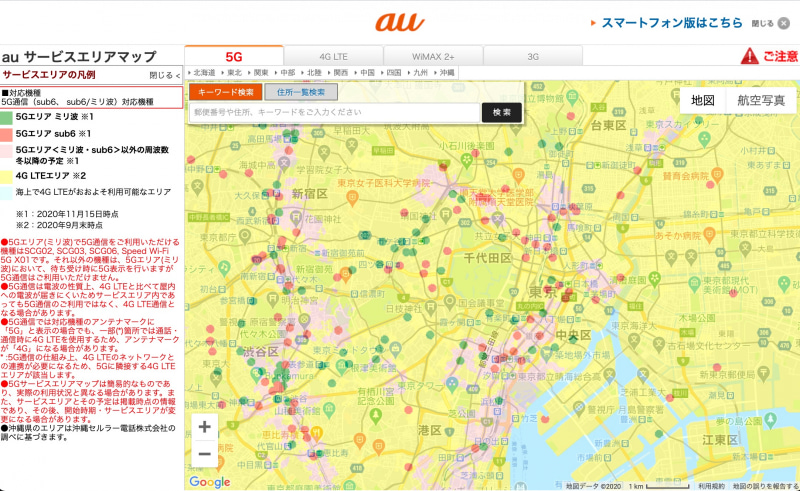Click the 千代田区 ward label

point(488,258)
